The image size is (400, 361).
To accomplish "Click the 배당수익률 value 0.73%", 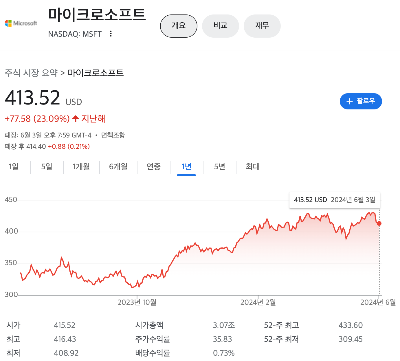I will tap(224, 353).
